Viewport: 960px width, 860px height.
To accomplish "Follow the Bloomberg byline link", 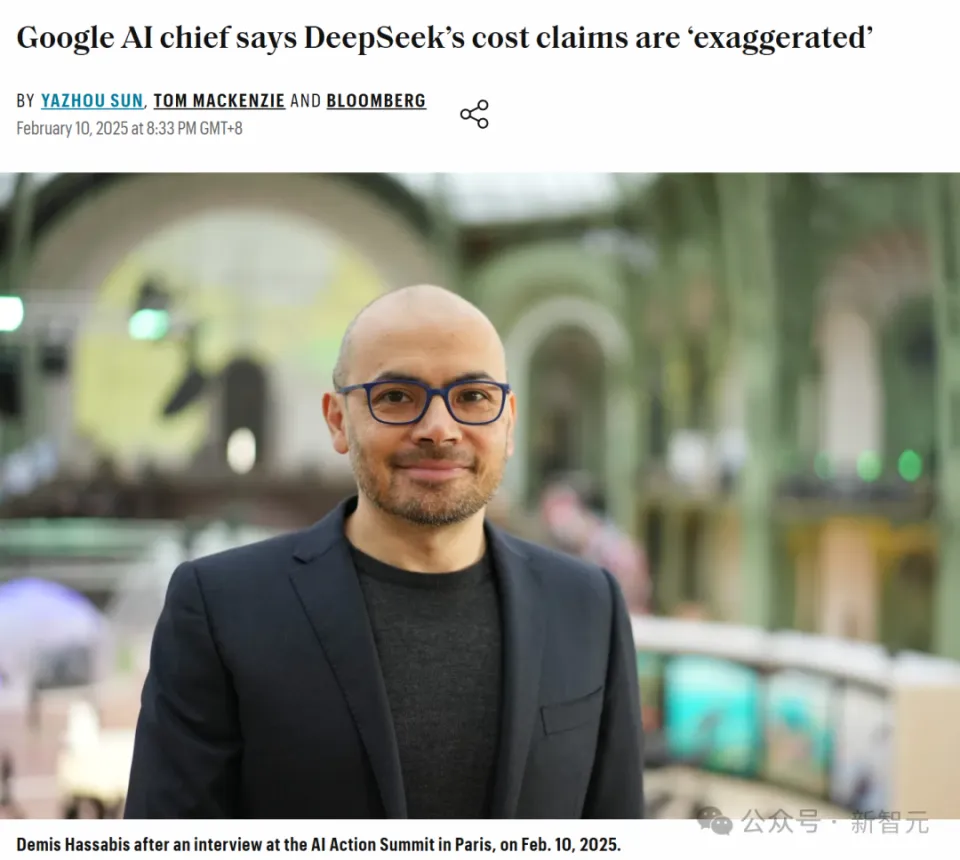I will (376, 100).
